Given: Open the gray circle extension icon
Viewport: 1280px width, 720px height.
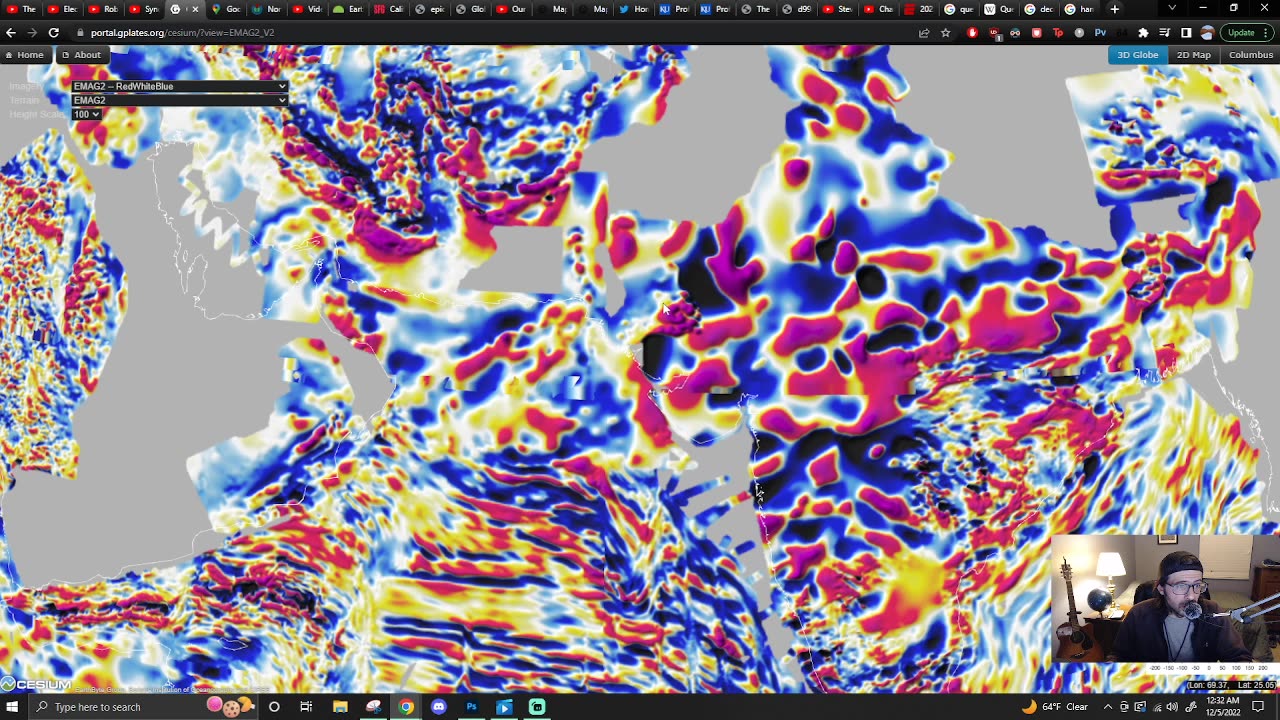Looking at the screenshot, I should coord(1079,32).
